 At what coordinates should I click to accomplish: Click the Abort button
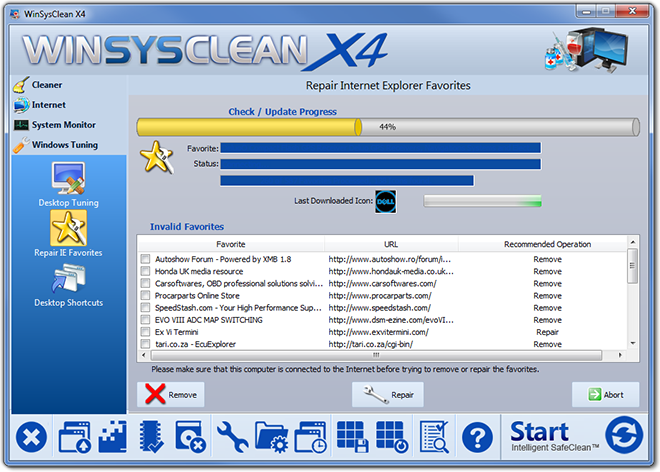(x=605, y=395)
